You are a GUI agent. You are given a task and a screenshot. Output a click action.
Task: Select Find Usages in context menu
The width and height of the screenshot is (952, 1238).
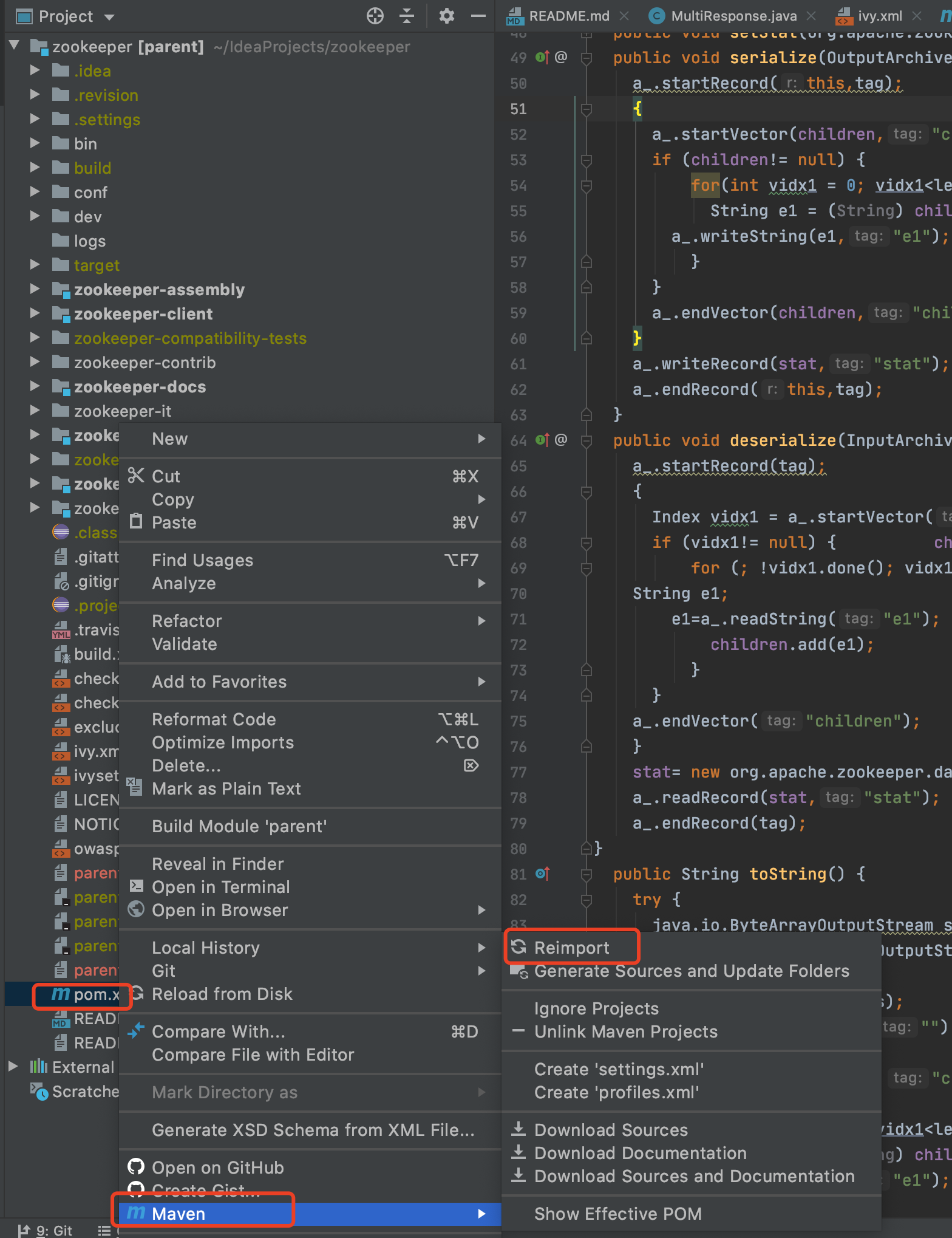(x=310, y=560)
